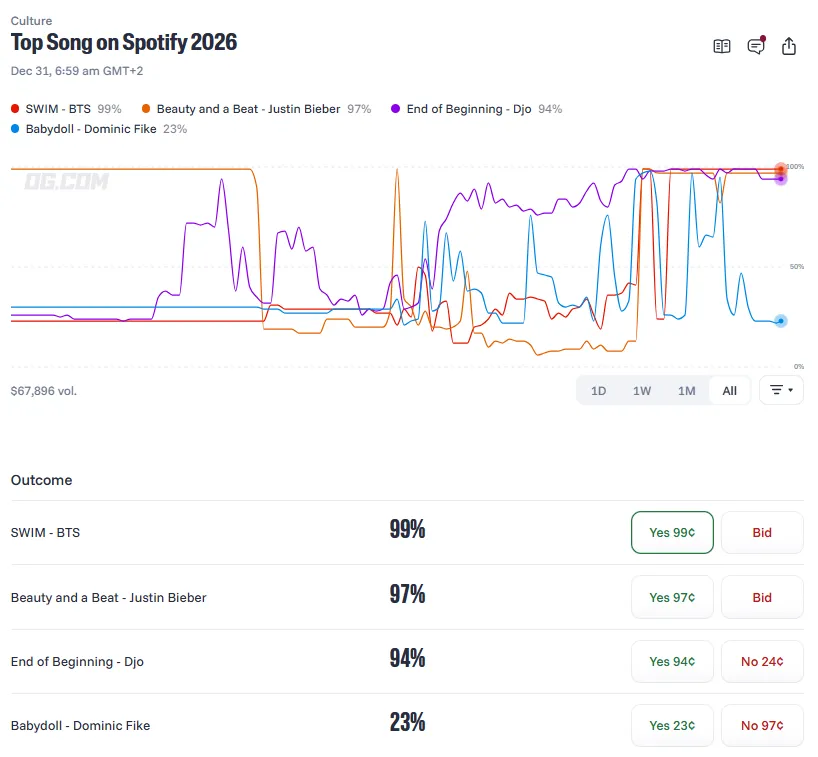
Task: Select the All chart range
Action: point(729,391)
